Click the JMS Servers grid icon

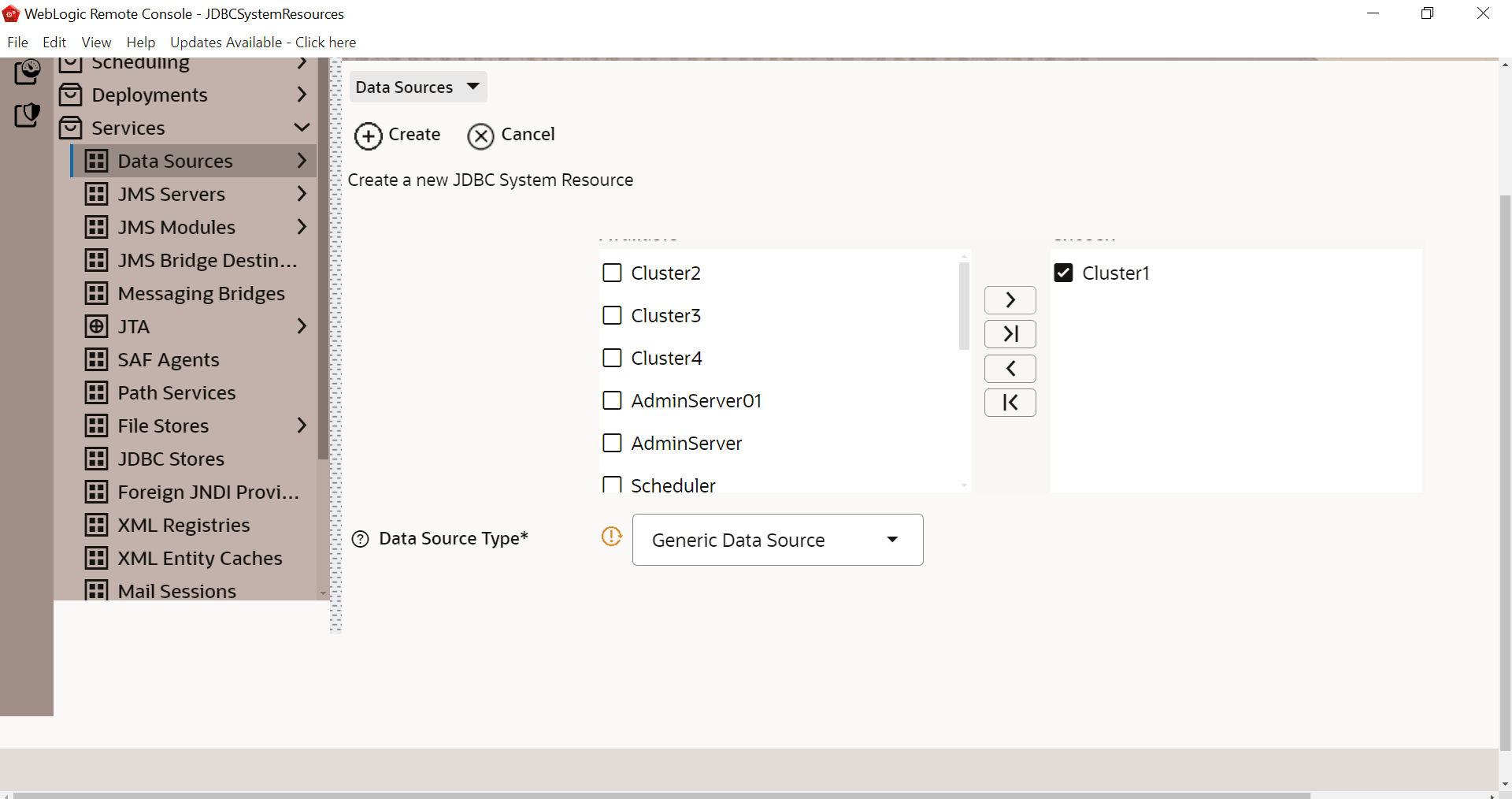coord(97,194)
